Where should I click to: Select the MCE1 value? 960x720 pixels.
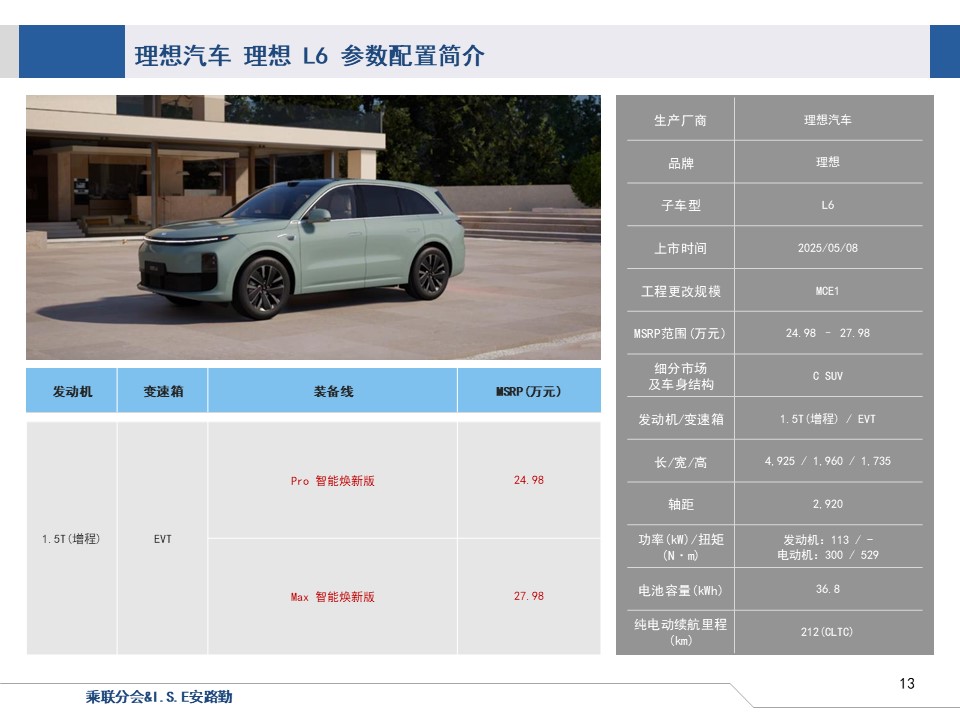click(828, 291)
